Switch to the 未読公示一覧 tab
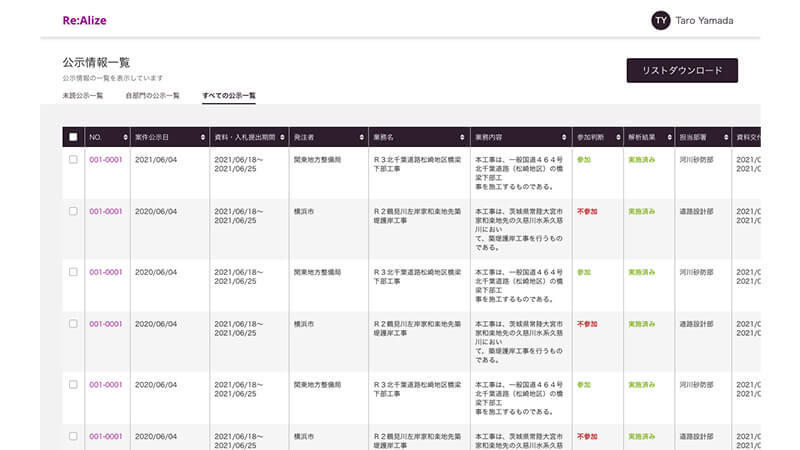 coord(83,95)
